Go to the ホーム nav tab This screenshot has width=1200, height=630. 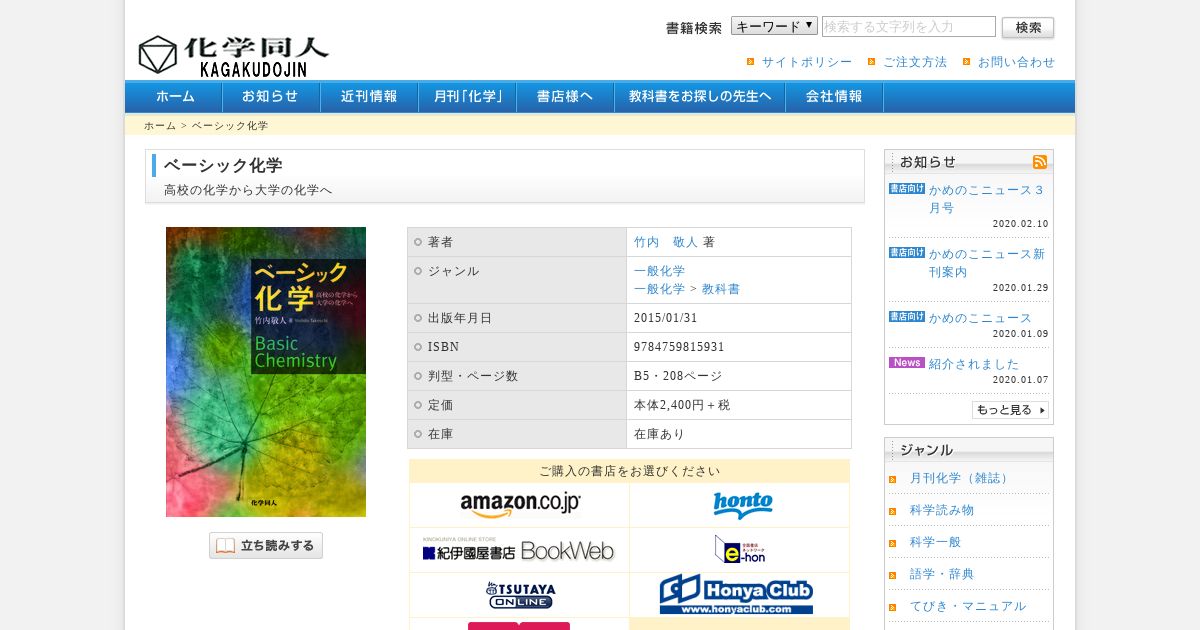point(175,97)
